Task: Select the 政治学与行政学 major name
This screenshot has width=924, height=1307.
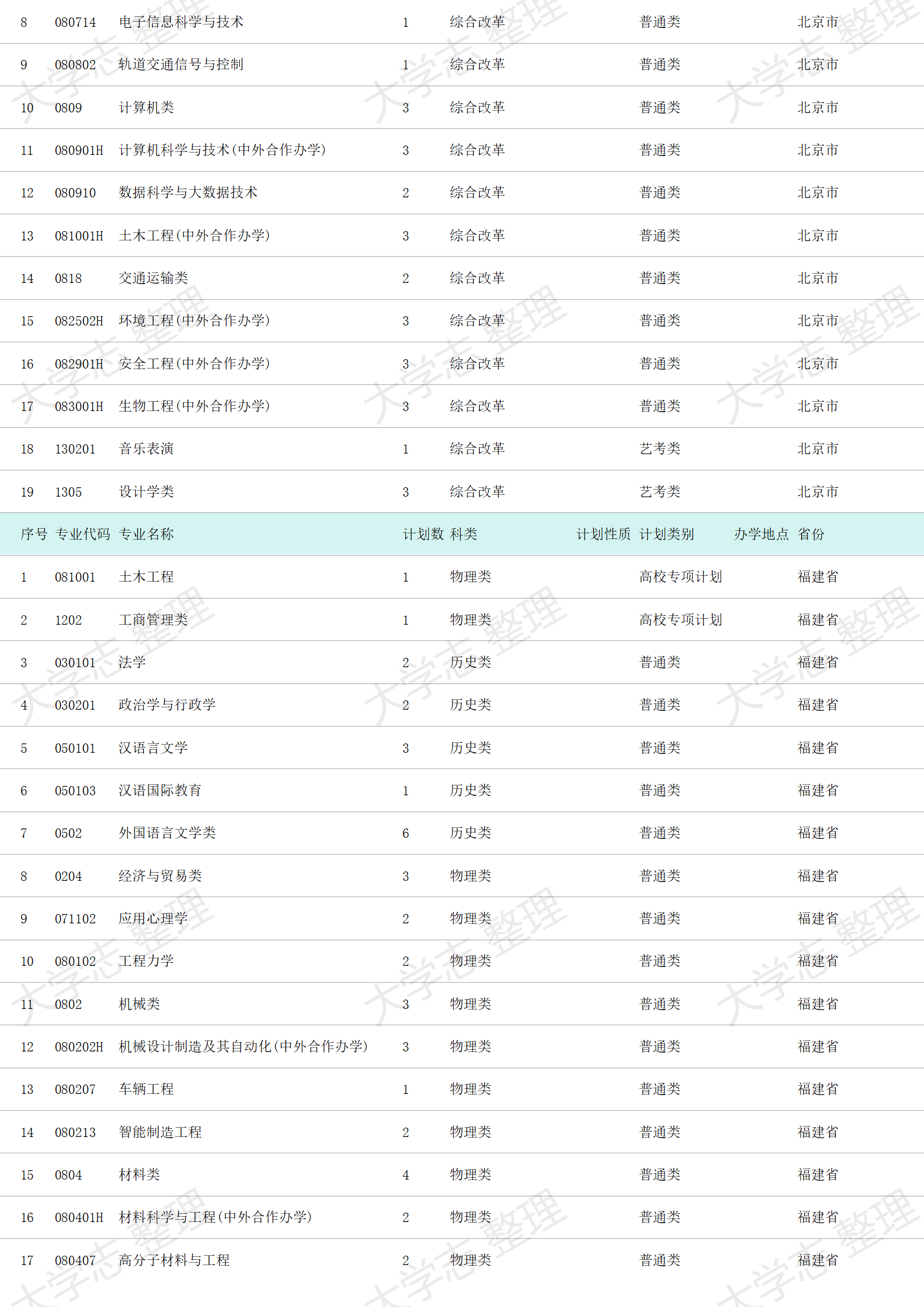Action: coord(167,705)
